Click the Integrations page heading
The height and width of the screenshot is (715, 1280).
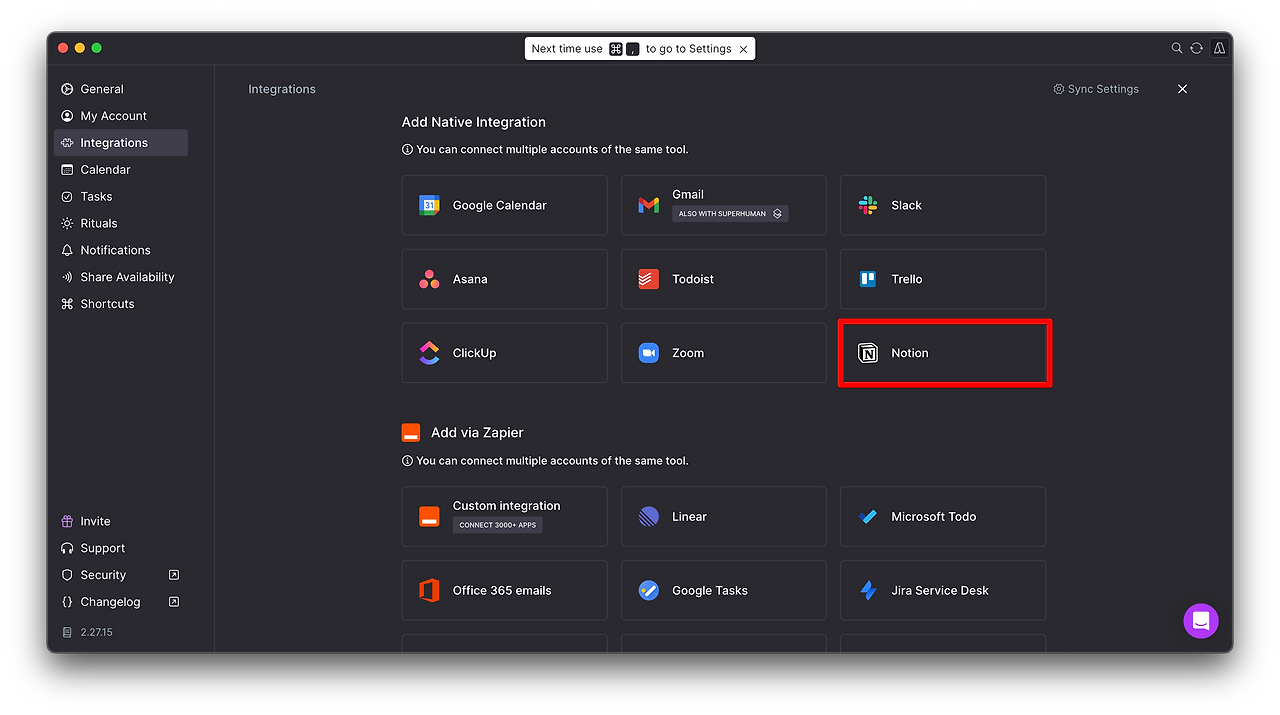click(282, 89)
